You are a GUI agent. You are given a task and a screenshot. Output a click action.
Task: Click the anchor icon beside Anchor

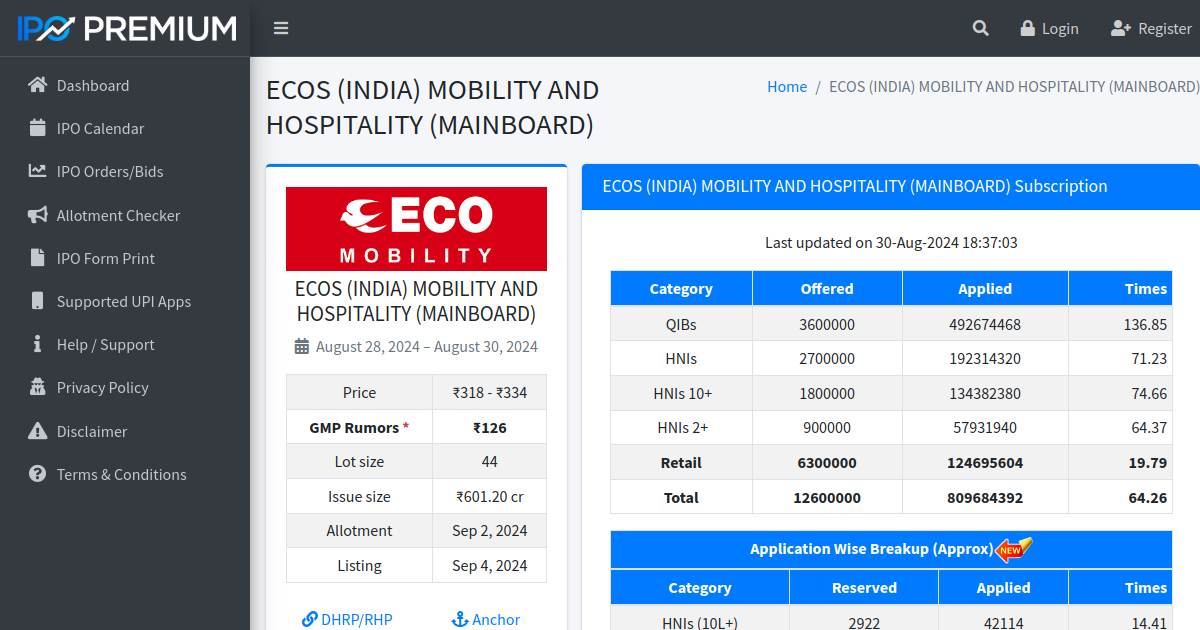pos(459,619)
